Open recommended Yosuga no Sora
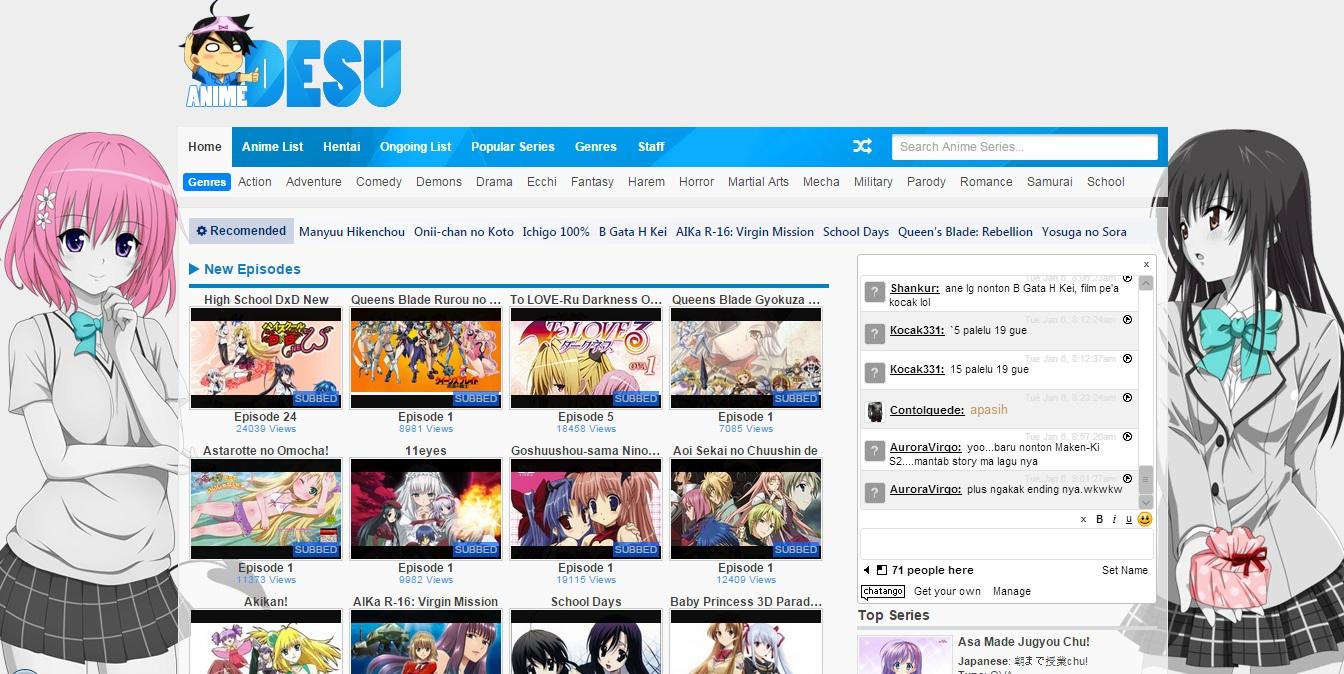The width and height of the screenshot is (1344, 674). click(x=1084, y=232)
